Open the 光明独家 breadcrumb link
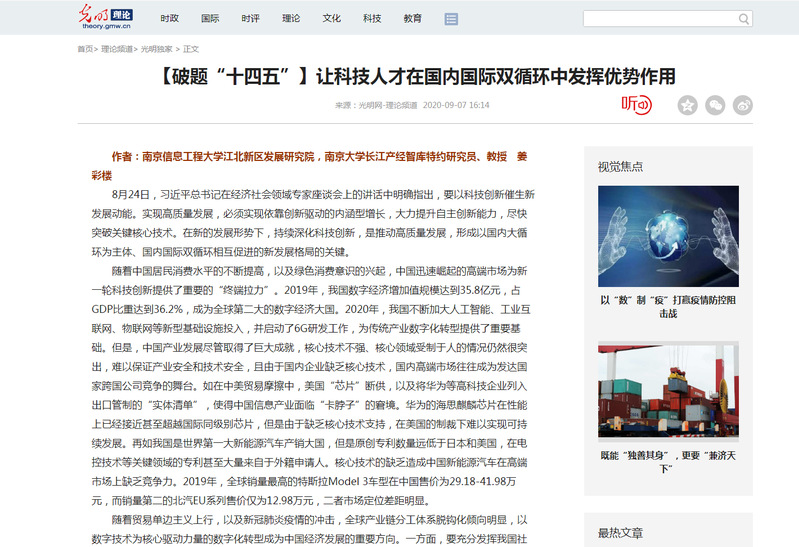Screen dimensions: 799x547 pos(156,48)
